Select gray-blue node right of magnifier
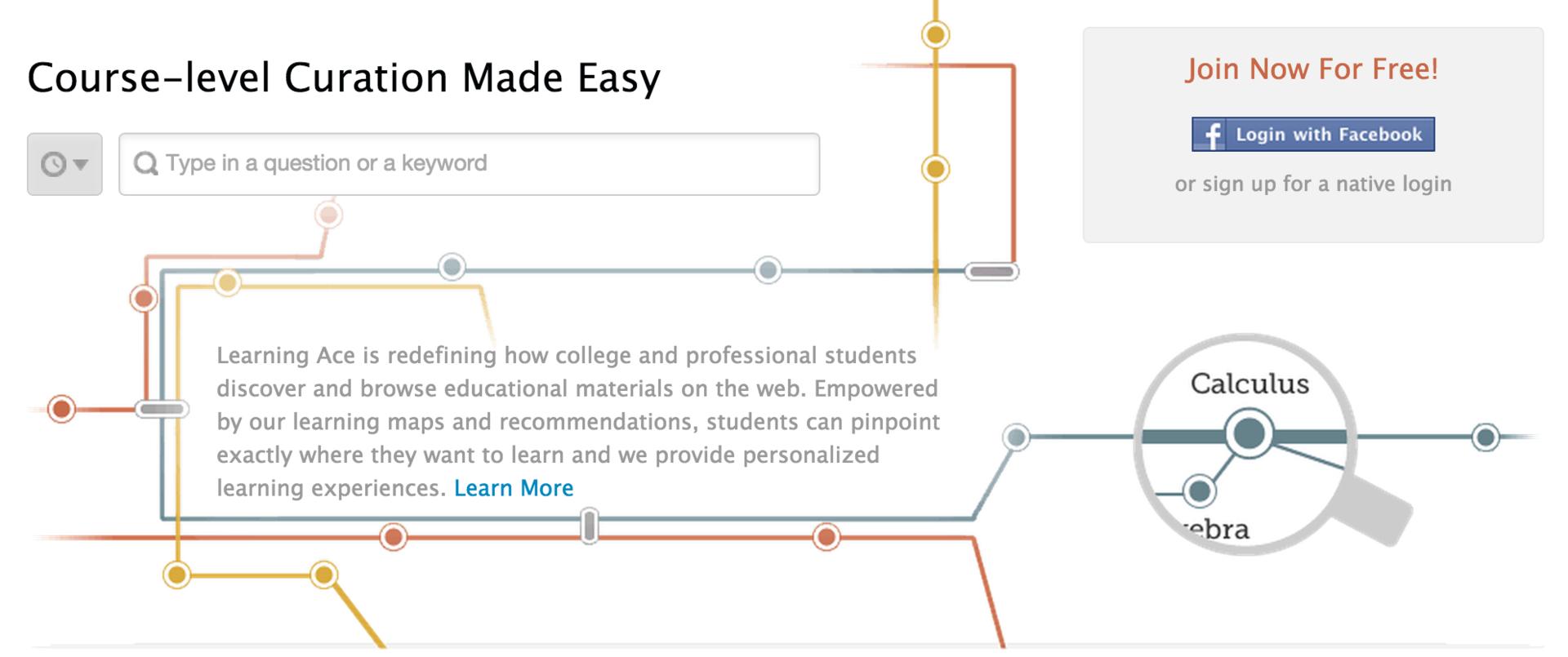Viewport: 1568px width, 657px height. 1486,437
